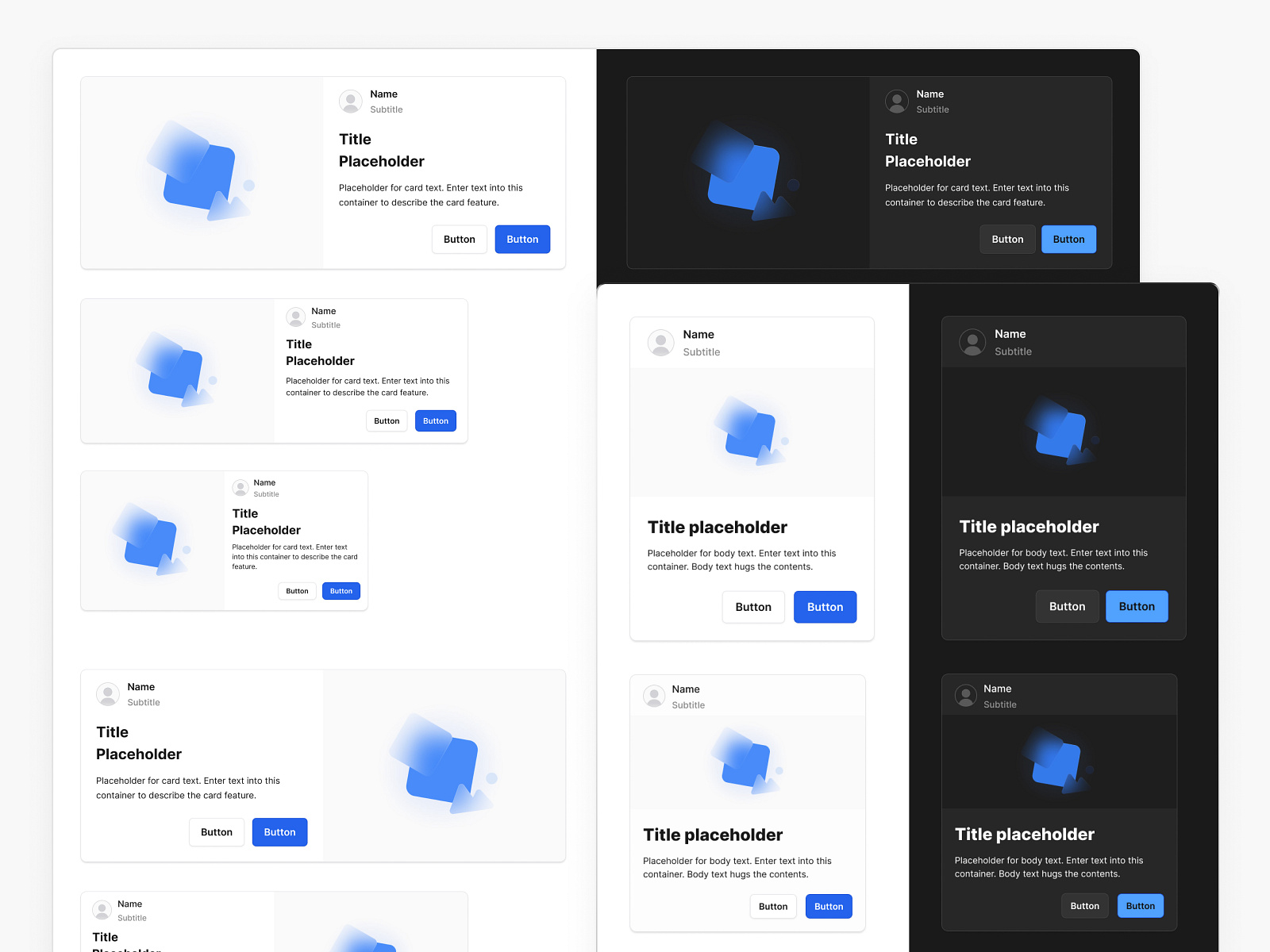The width and height of the screenshot is (1270, 952).
Task: Click the Title Placeholder heading on the top-left card
Action: [x=382, y=151]
